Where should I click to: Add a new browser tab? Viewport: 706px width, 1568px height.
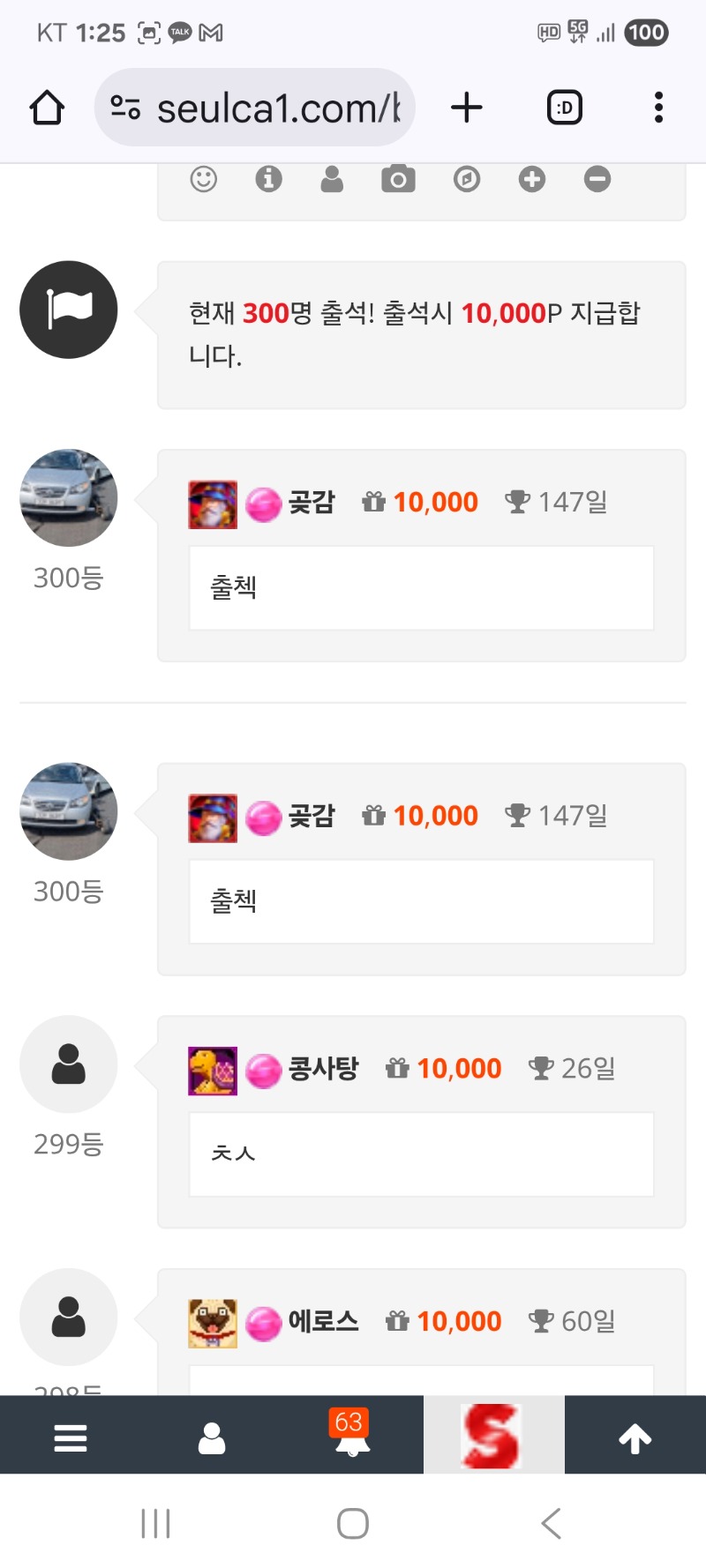[467, 108]
